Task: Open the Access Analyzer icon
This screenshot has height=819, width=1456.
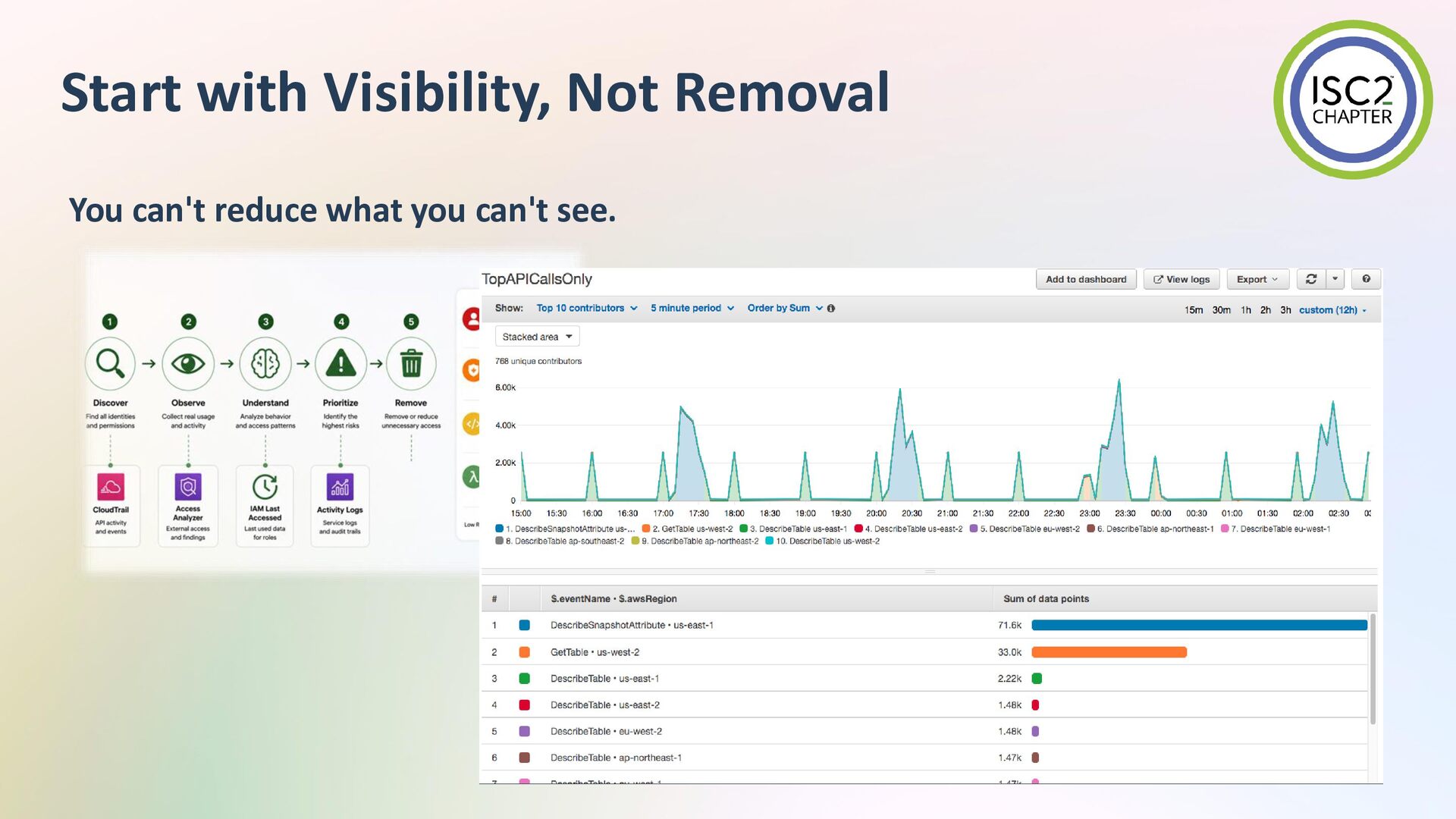Action: 188,487
